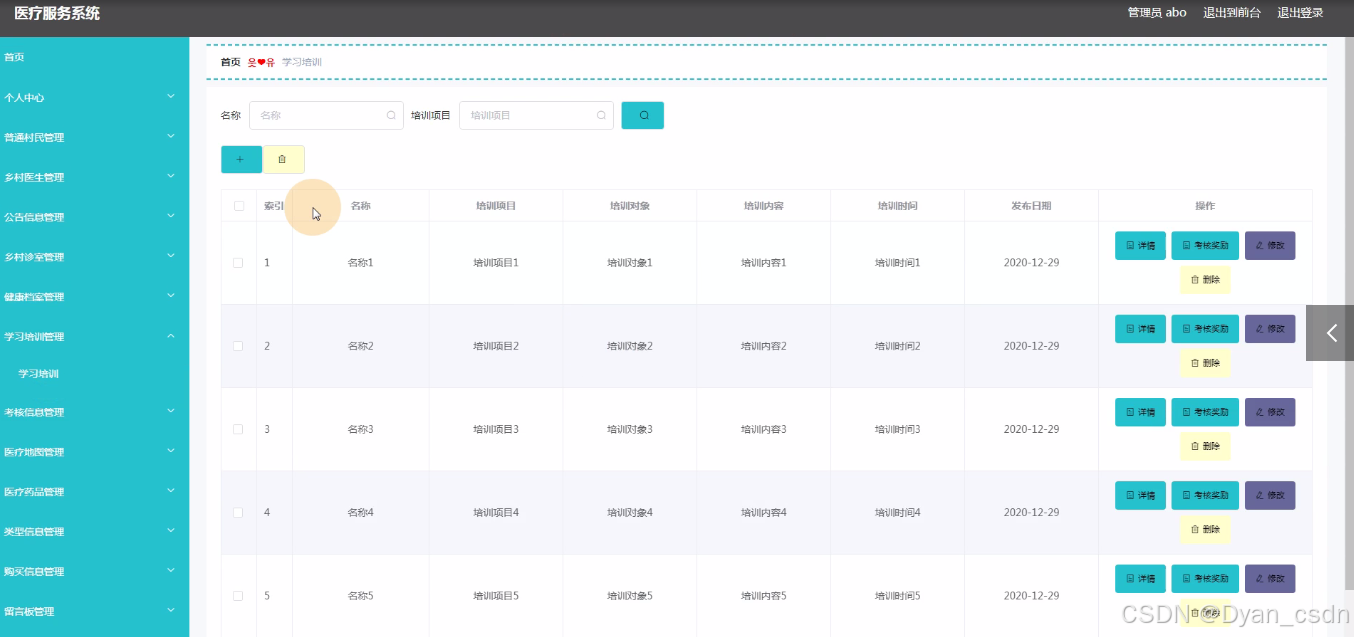Click the teal magnifier search button
1354x637 pixels.
[642, 115]
